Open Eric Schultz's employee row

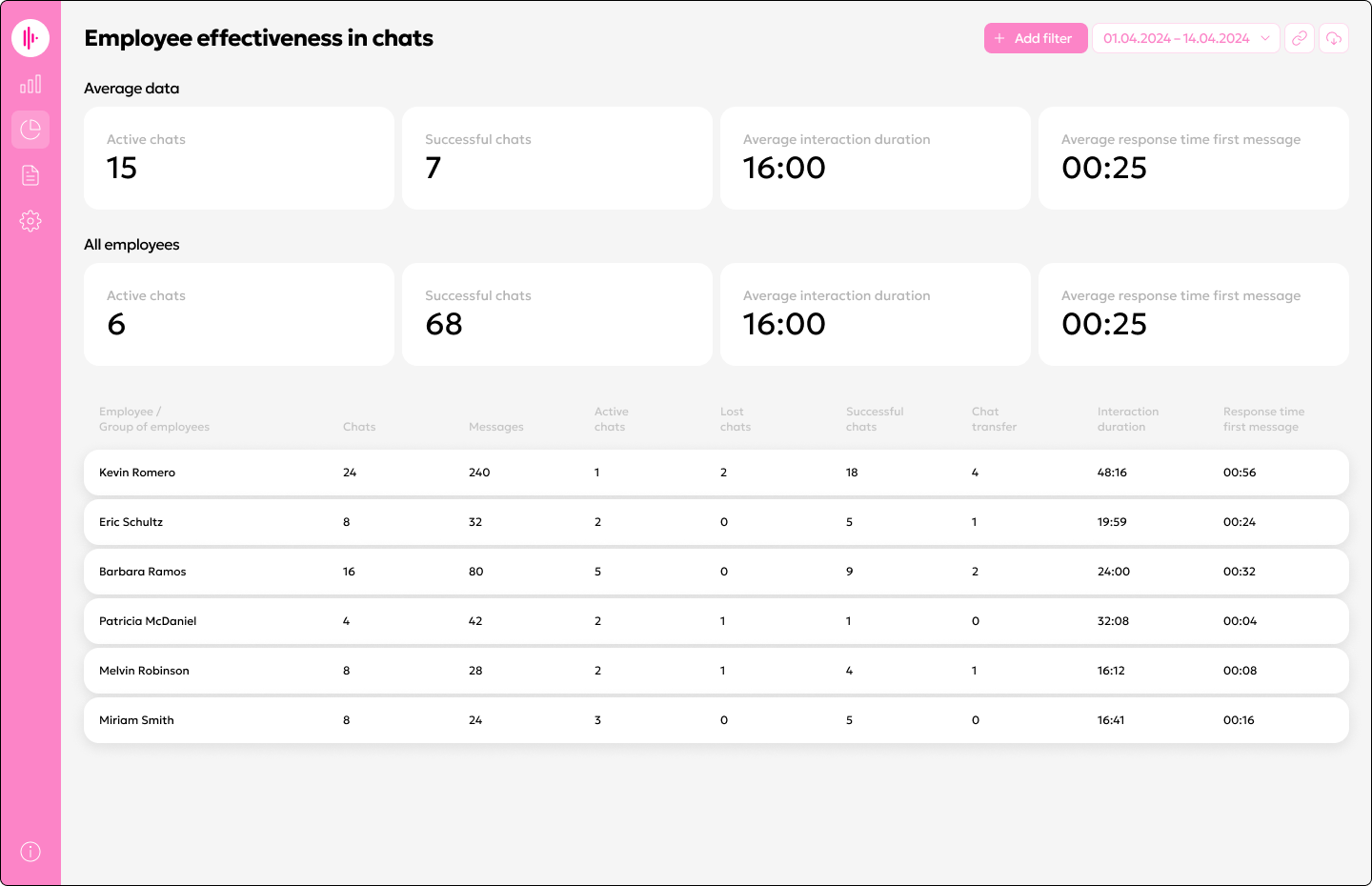(131, 522)
